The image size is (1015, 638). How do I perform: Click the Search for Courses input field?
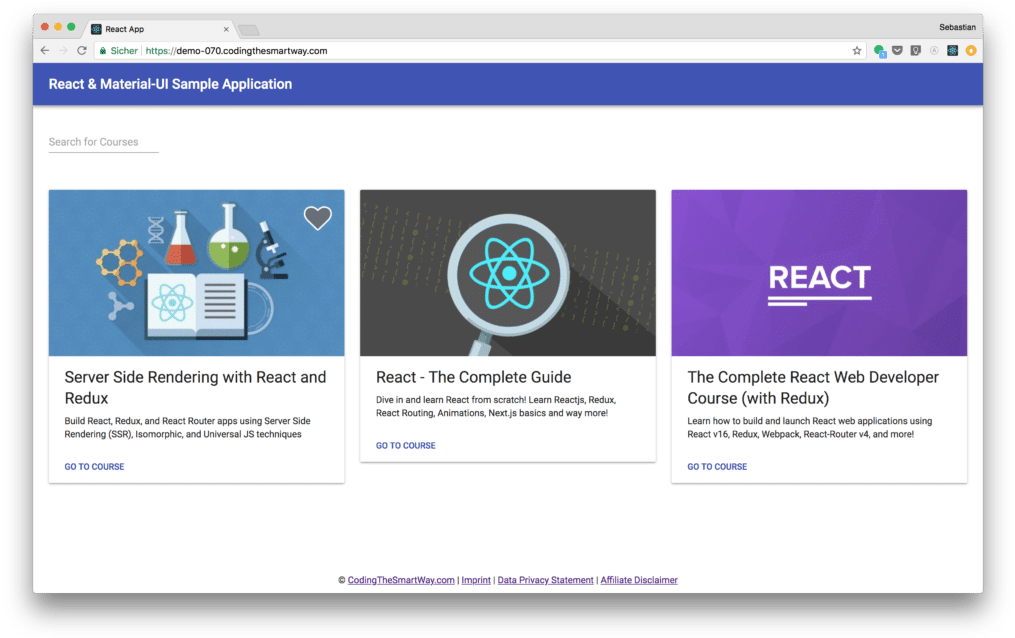[103, 141]
